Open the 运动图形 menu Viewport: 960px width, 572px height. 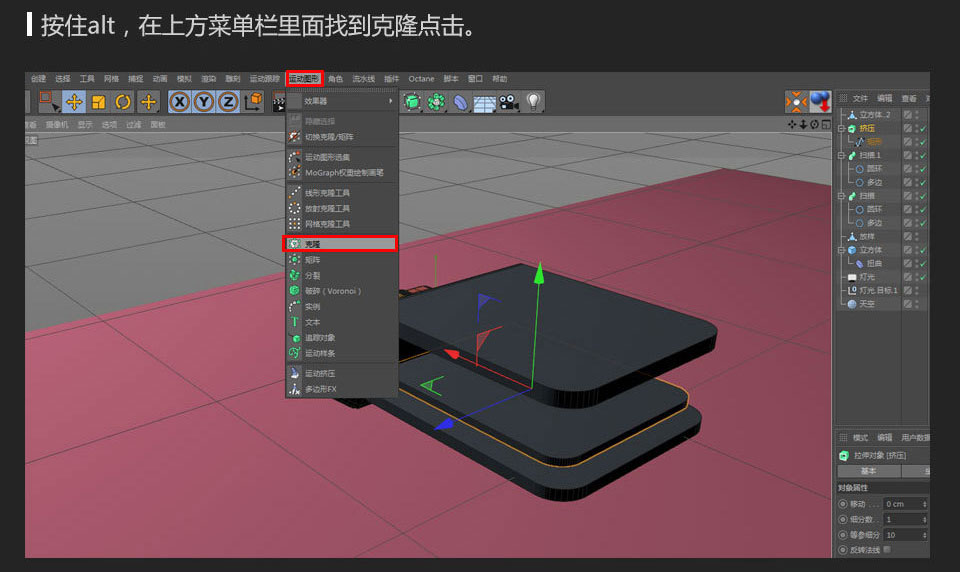click(304, 79)
